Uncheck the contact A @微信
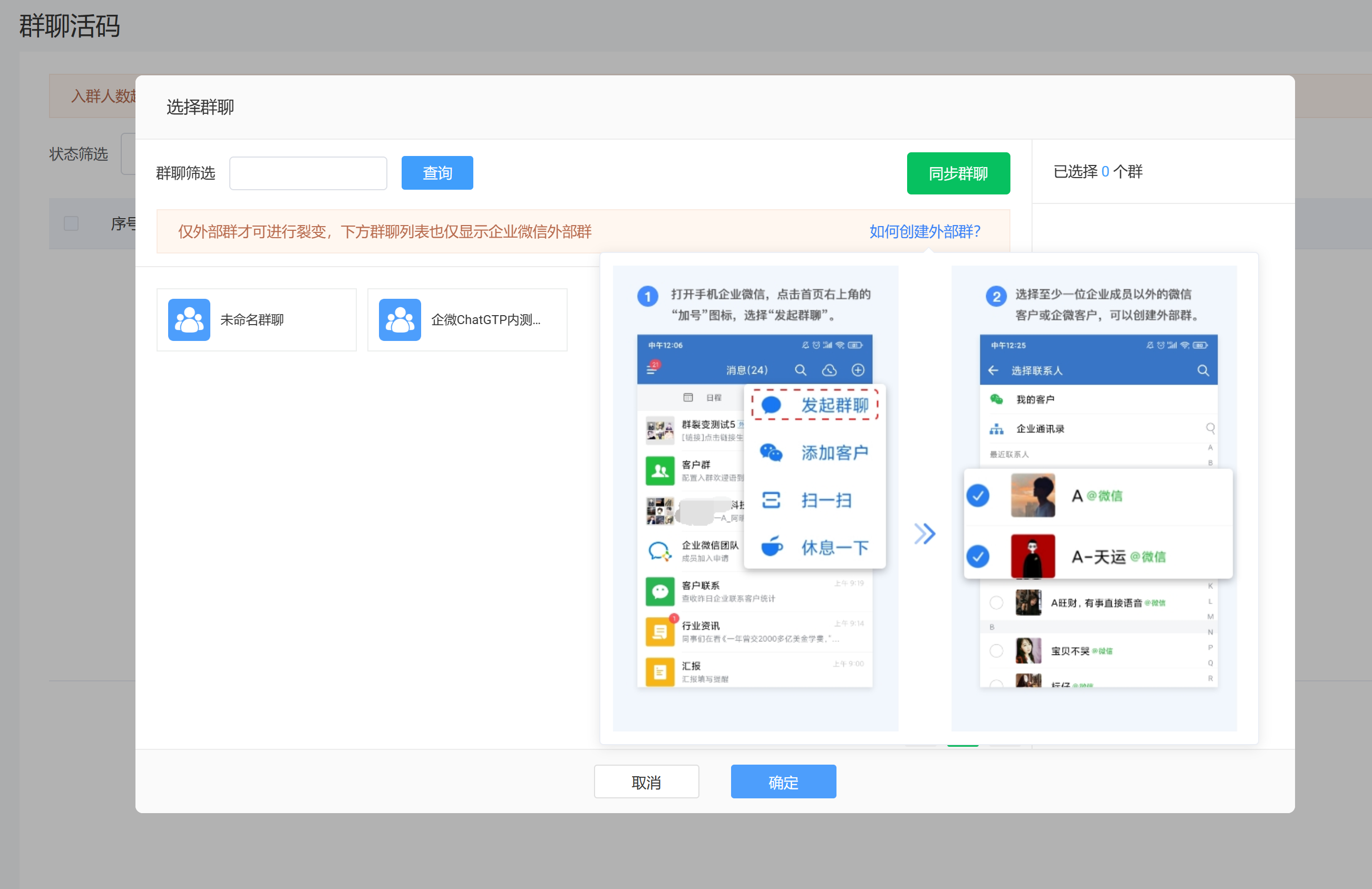This screenshot has height=889, width=1372. click(978, 495)
